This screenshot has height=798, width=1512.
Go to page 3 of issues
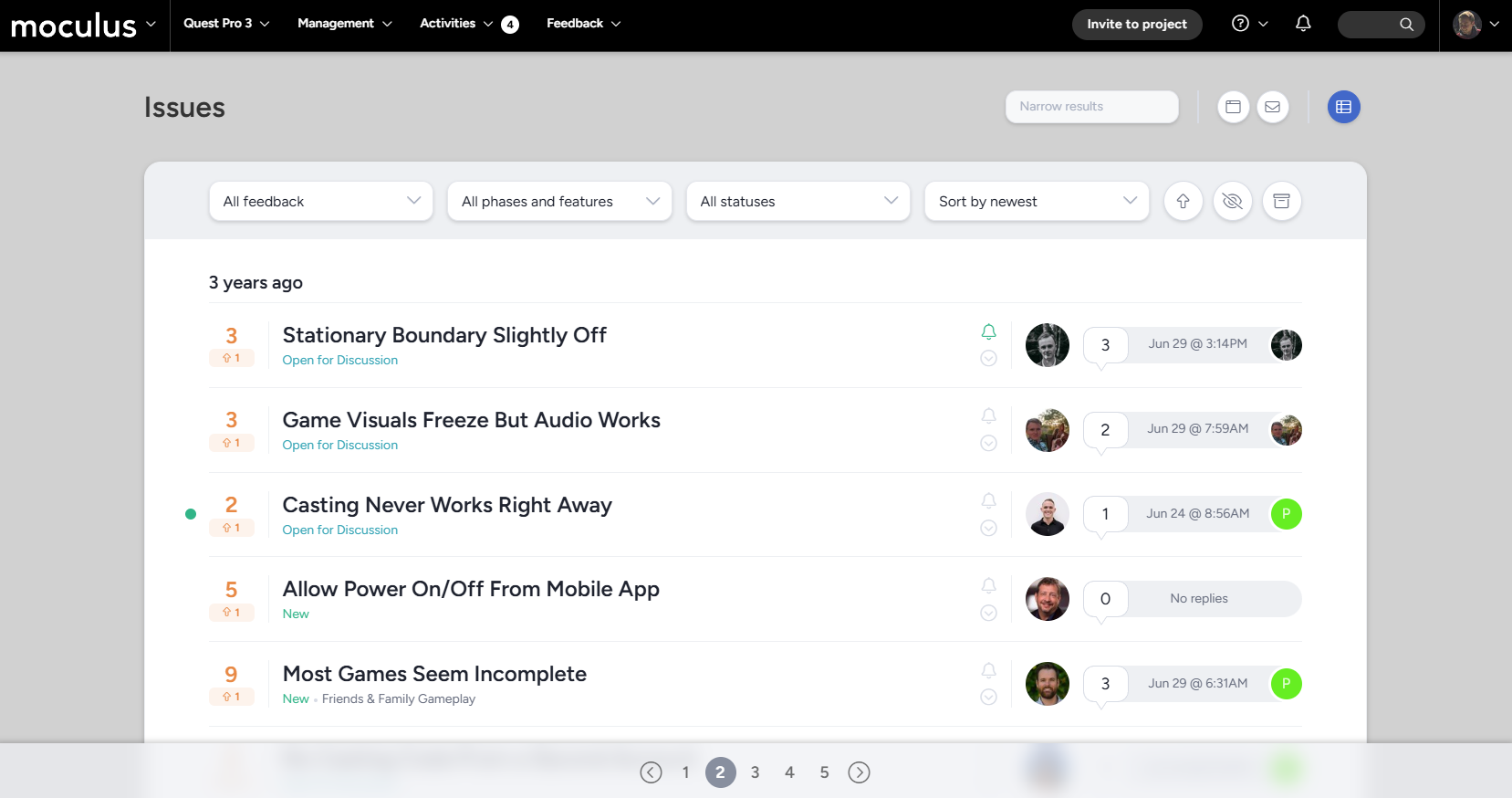755,772
